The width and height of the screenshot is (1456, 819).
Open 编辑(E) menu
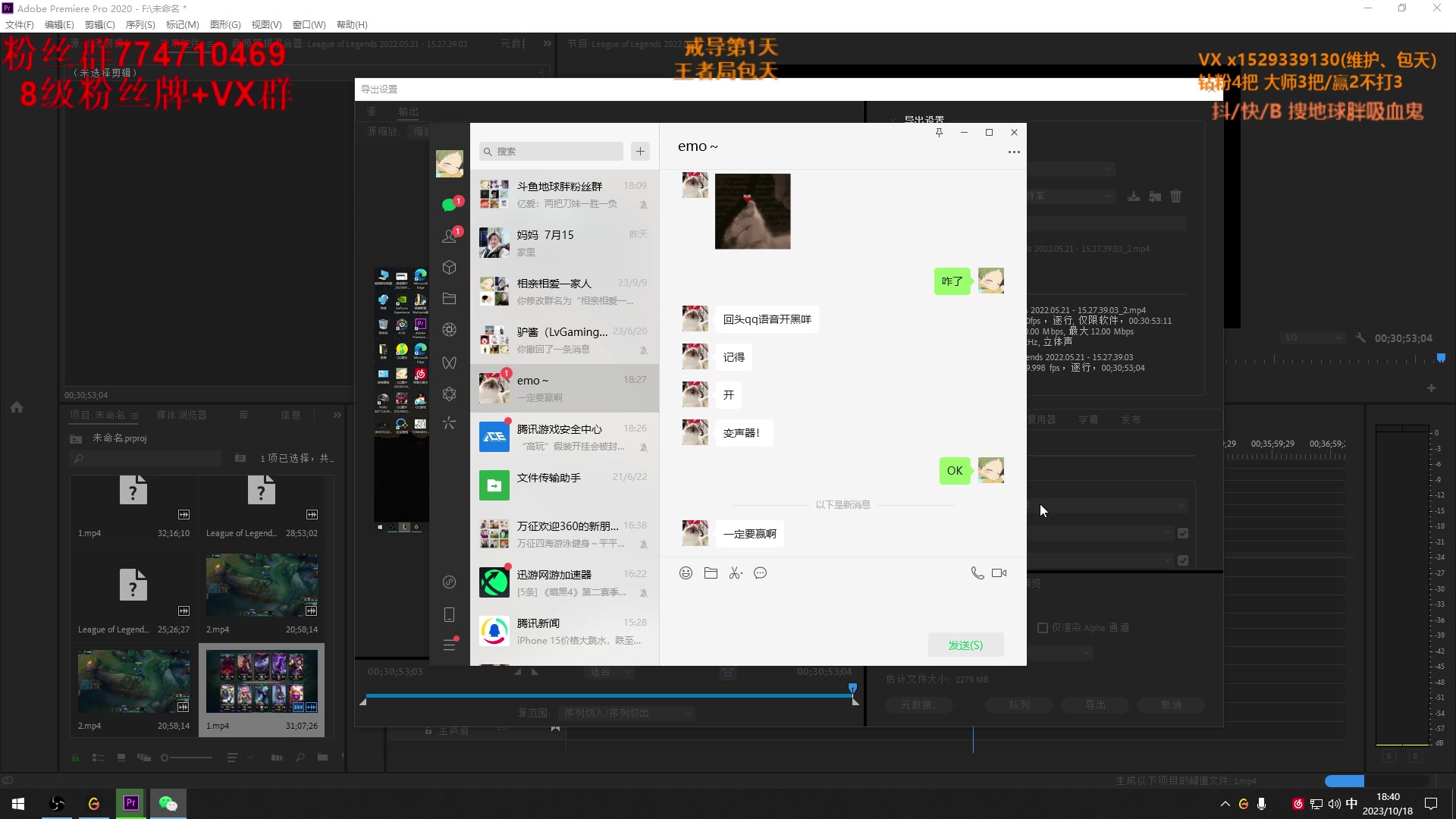click(x=59, y=24)
